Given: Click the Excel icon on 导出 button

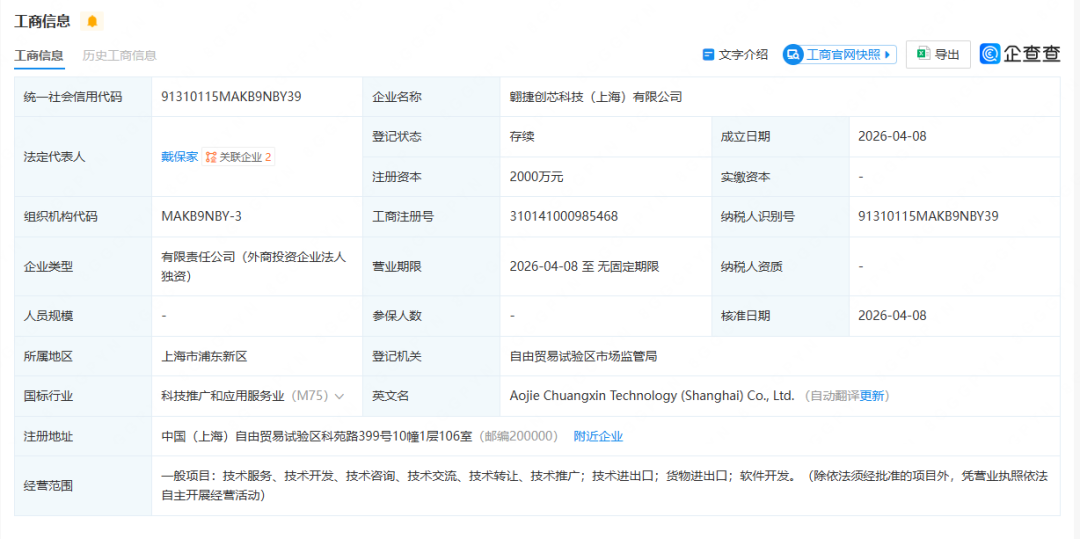Looking at the screenshot, I should tap(923, 54).
